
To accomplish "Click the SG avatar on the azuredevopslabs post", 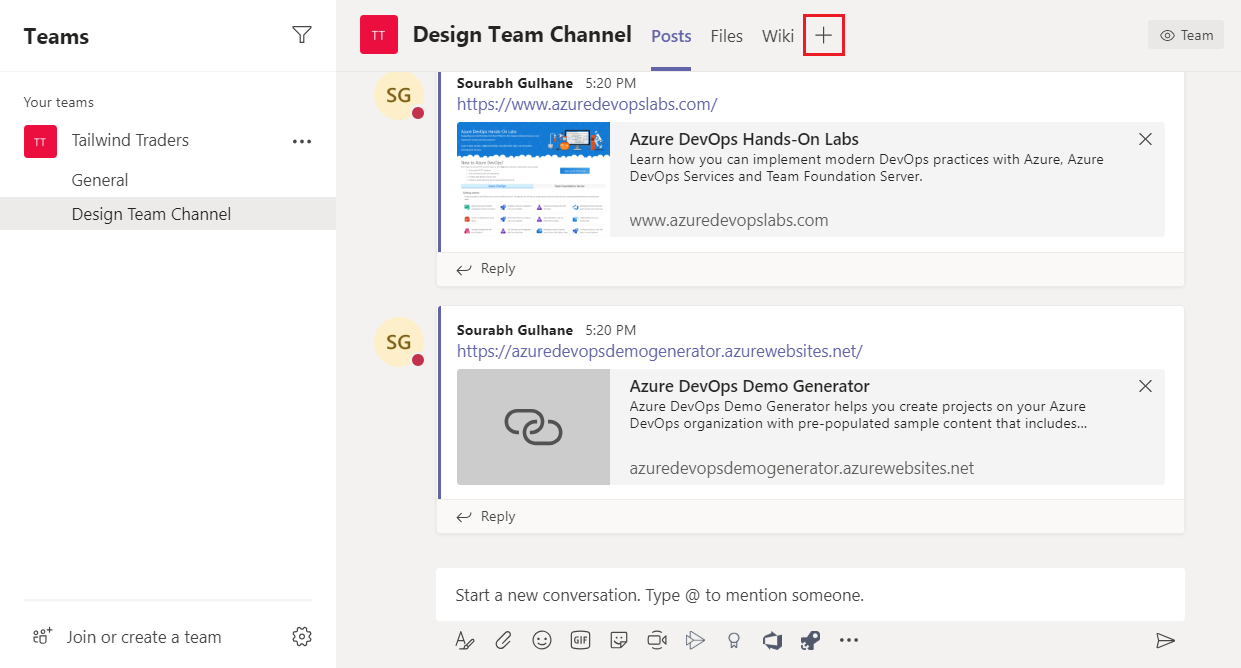I will [398, 95].
